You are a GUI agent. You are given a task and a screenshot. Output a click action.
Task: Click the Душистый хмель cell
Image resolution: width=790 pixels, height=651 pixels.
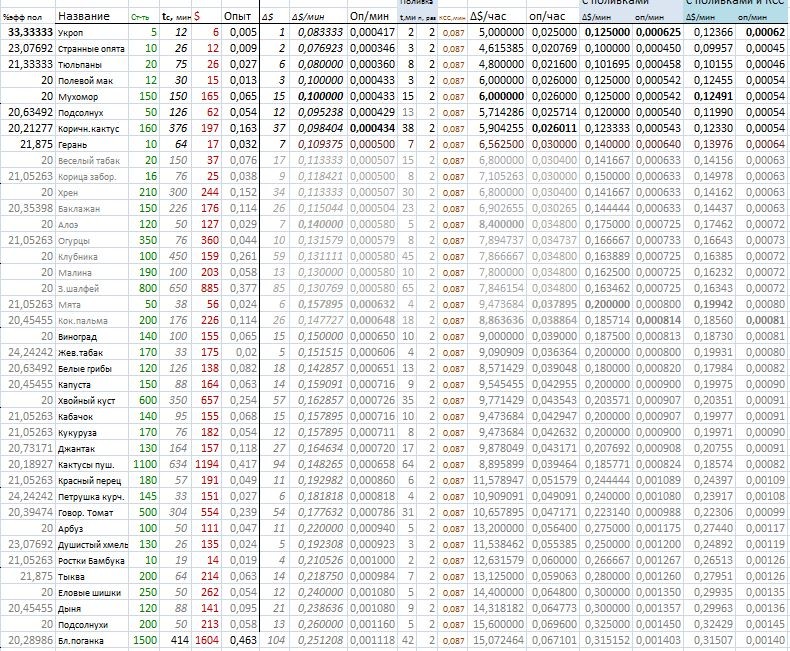tap(93, 545)
